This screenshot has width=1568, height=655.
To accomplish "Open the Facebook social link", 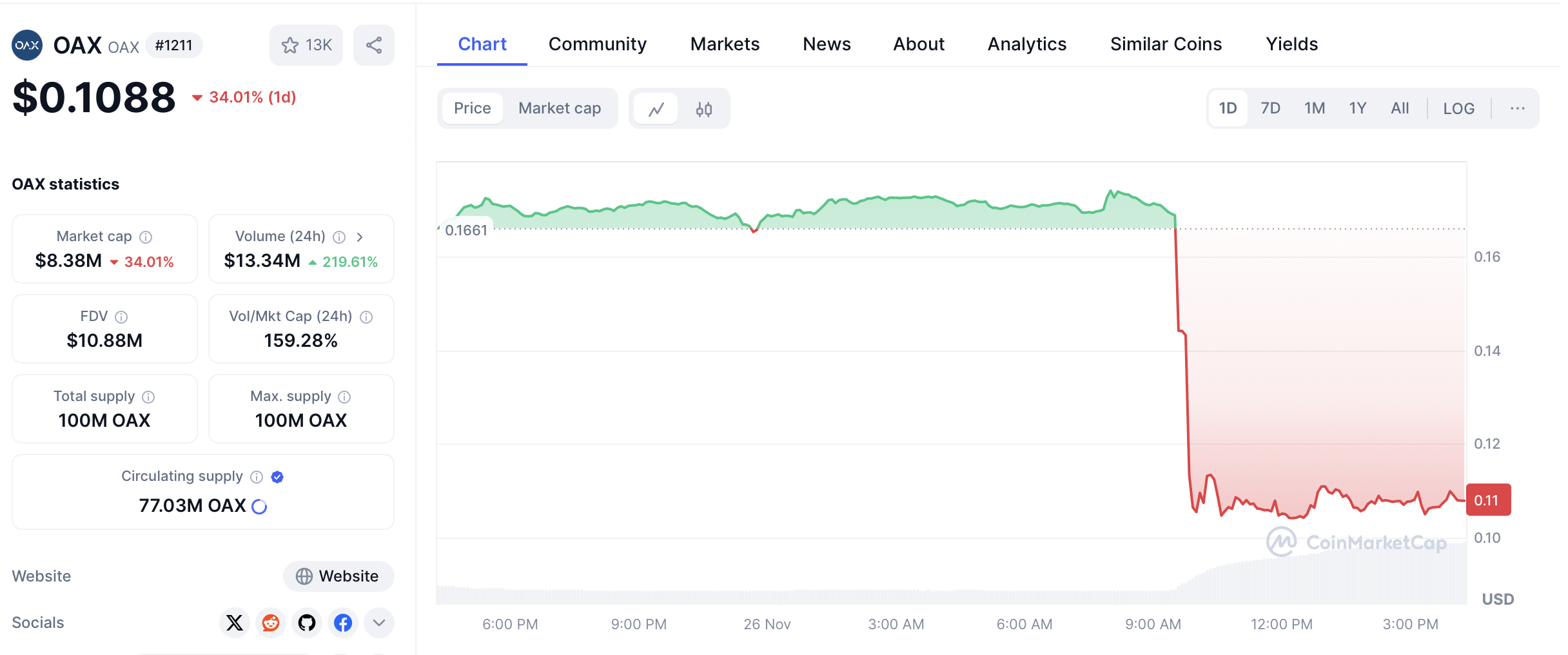I will point(343,623).
